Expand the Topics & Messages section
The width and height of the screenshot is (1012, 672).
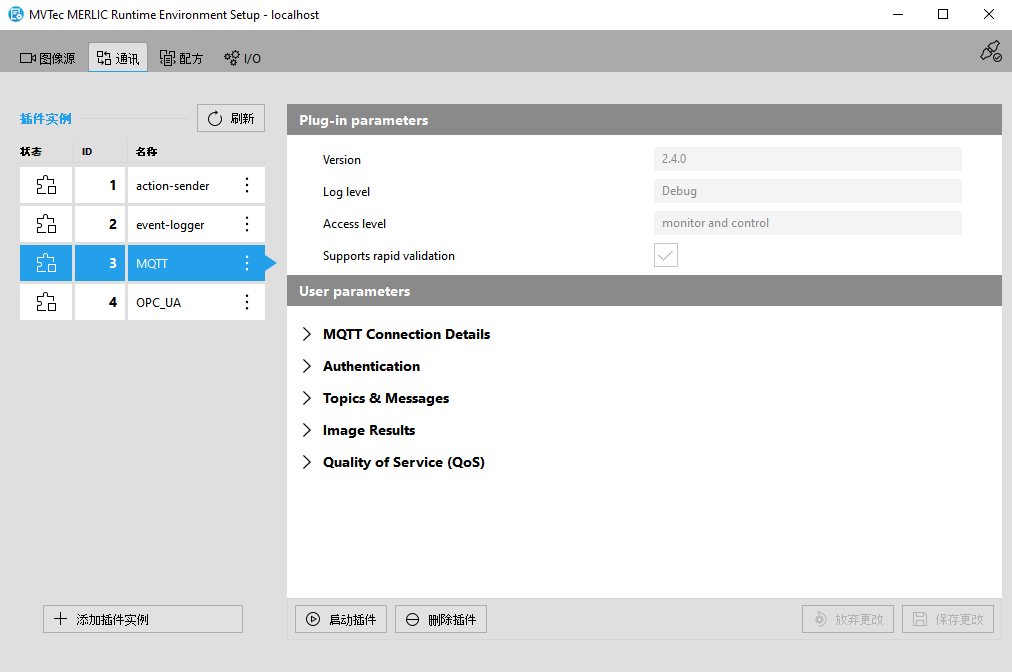[x=307, y=398]
